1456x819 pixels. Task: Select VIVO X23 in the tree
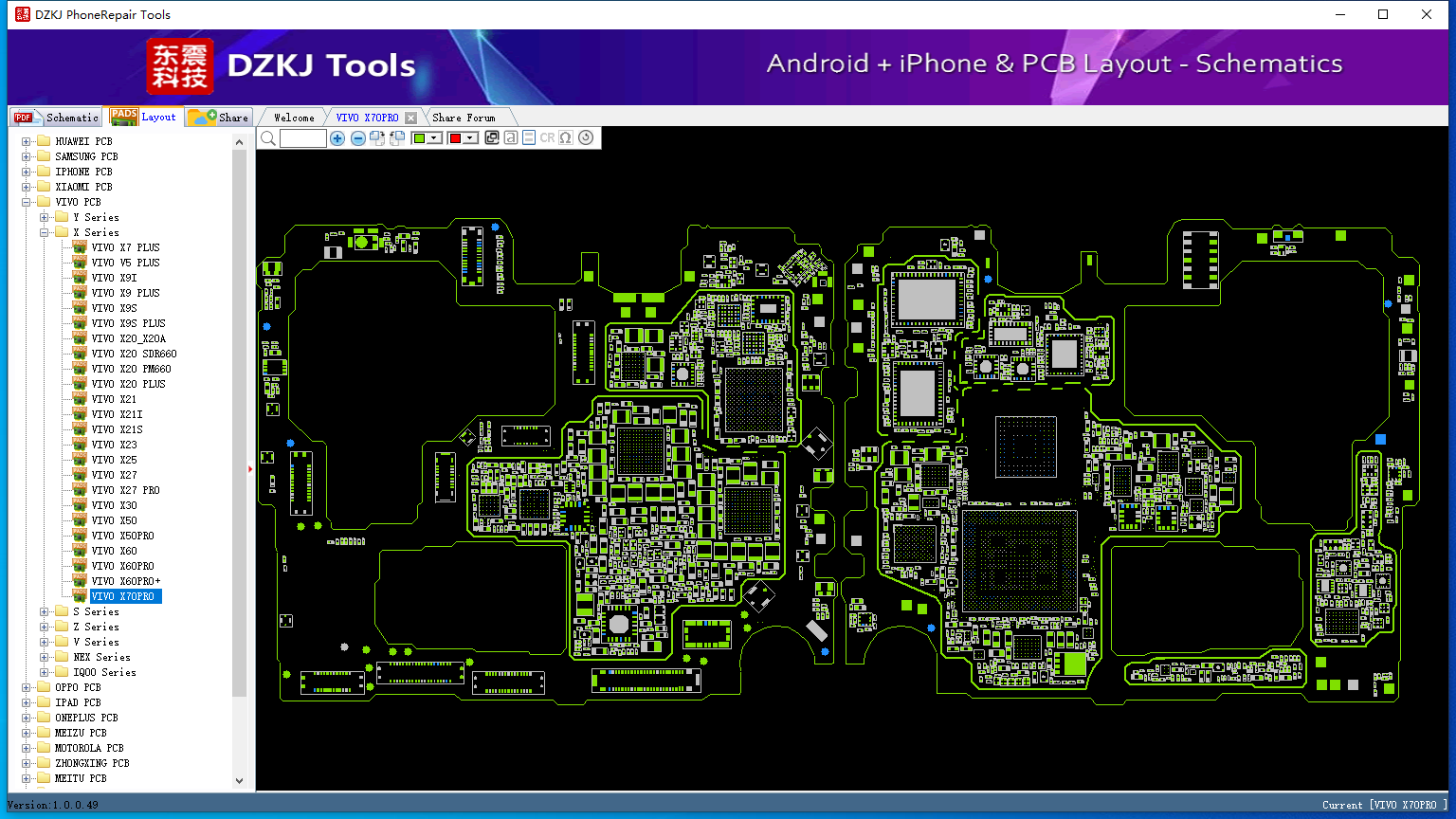tap(114, 445)
